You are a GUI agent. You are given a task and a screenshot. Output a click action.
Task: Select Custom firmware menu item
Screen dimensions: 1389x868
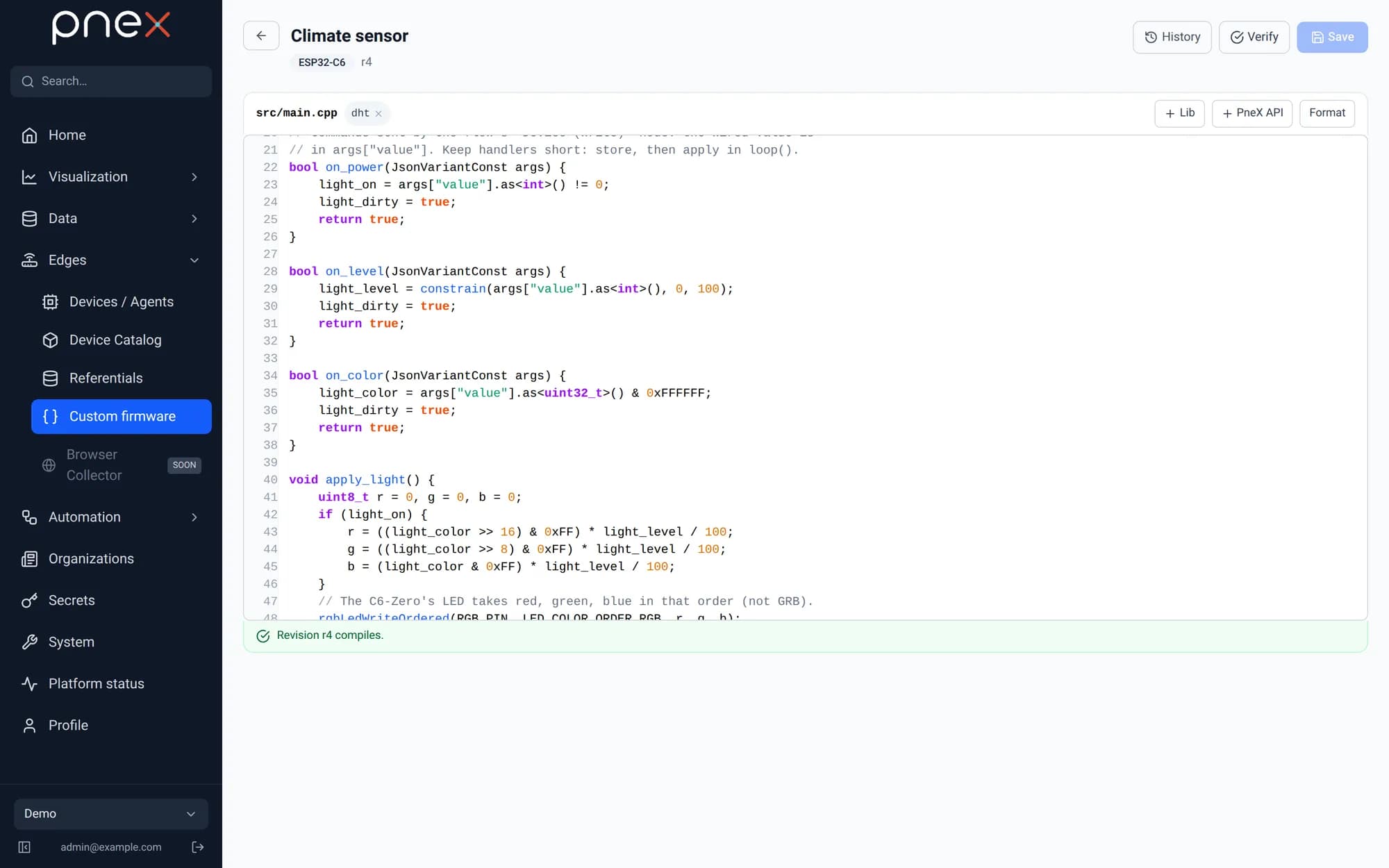(122, 417)
